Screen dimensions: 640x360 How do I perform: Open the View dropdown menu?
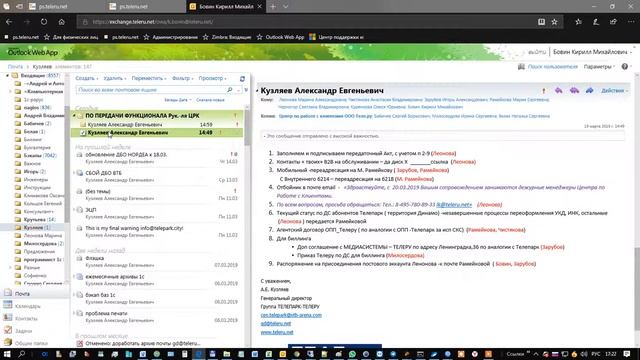click(x=212, y=78)
